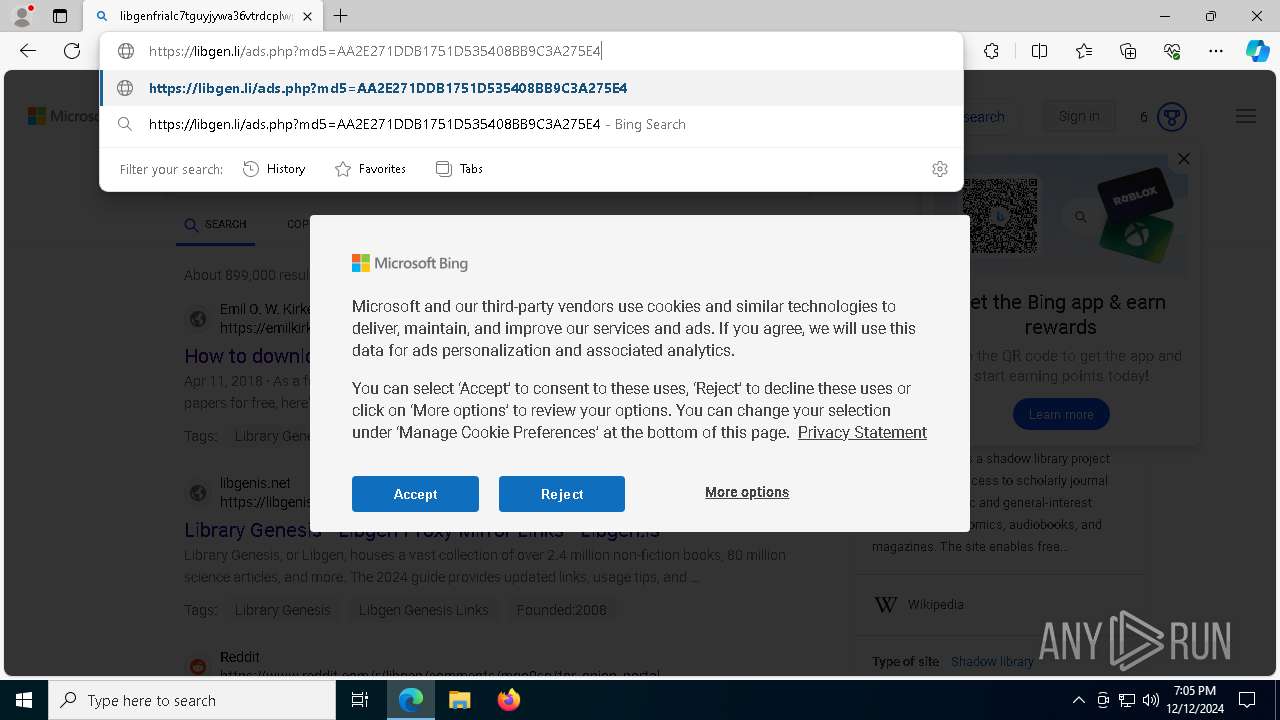
Task: Open More options for cookies
Action: point(747,492)
